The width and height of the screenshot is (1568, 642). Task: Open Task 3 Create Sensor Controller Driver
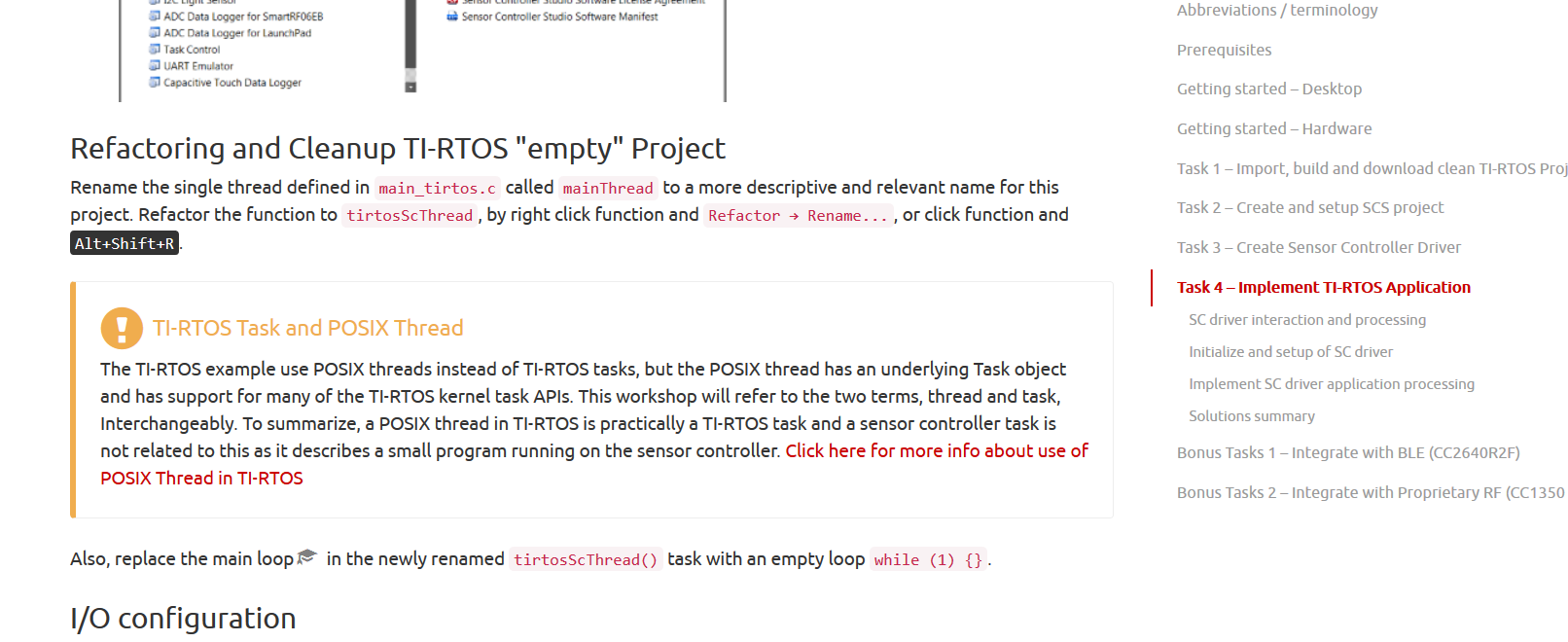point(1319,247)
